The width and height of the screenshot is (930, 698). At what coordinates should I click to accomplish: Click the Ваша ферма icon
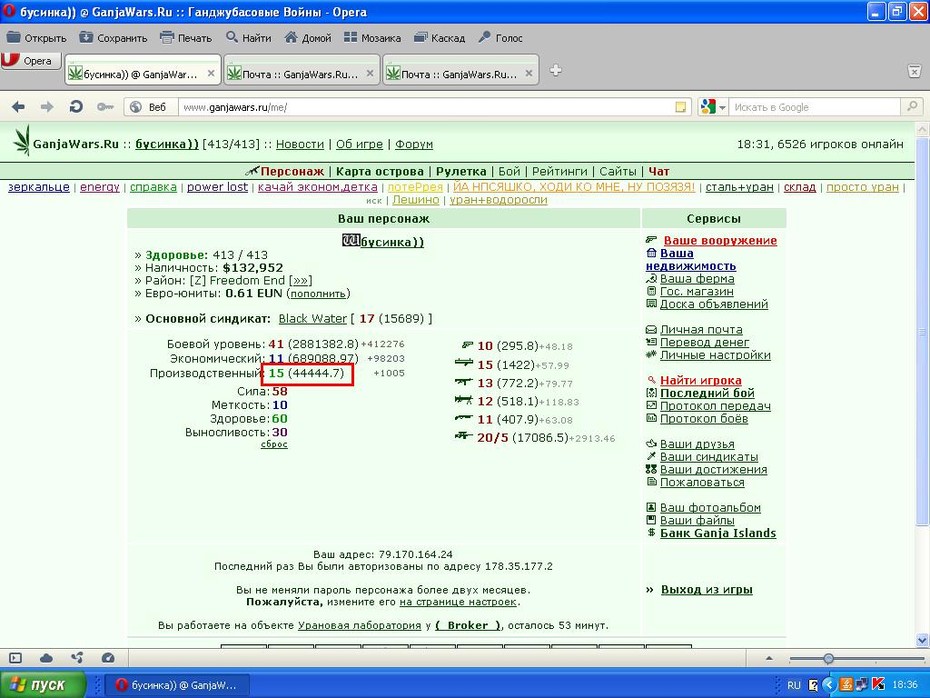[x=651, y=279]
